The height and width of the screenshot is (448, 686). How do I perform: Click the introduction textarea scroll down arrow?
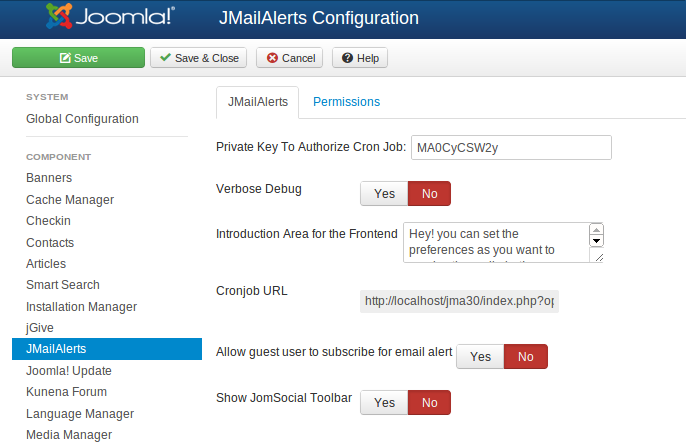597,241
